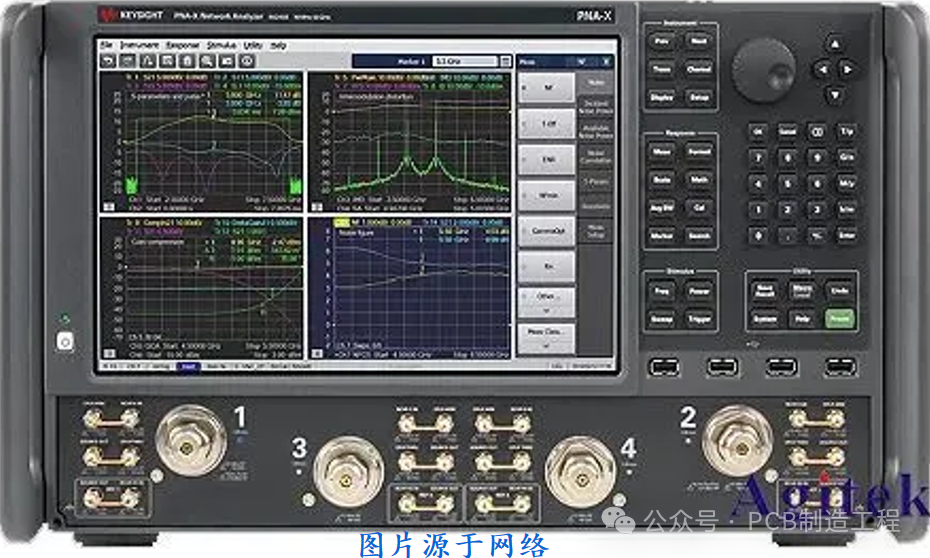Click the Meas hardkey in Response group

(661, 152)
